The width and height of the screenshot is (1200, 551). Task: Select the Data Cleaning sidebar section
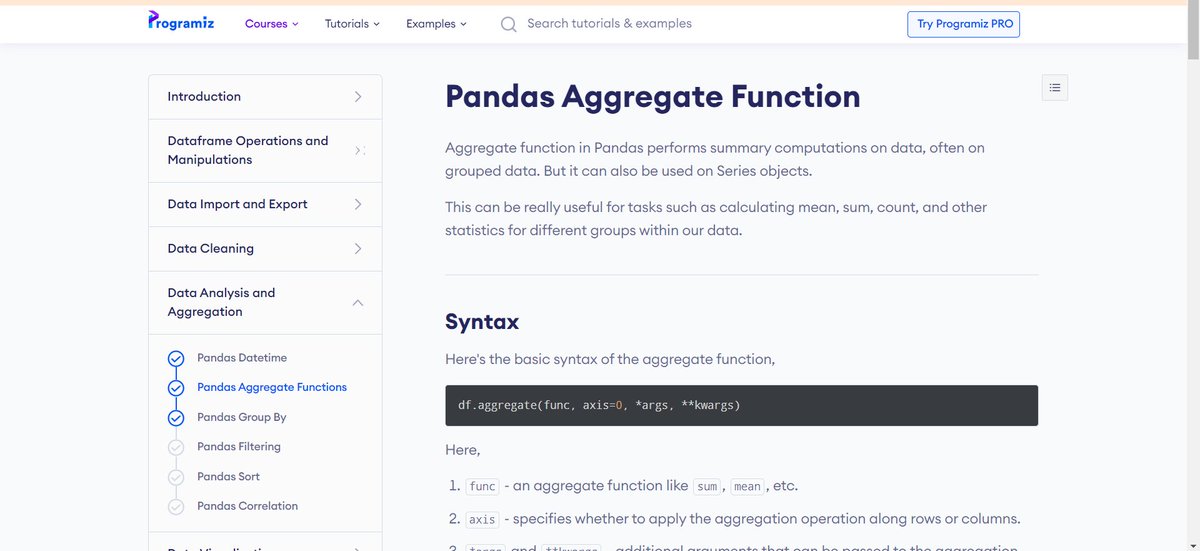coord(265,249)
